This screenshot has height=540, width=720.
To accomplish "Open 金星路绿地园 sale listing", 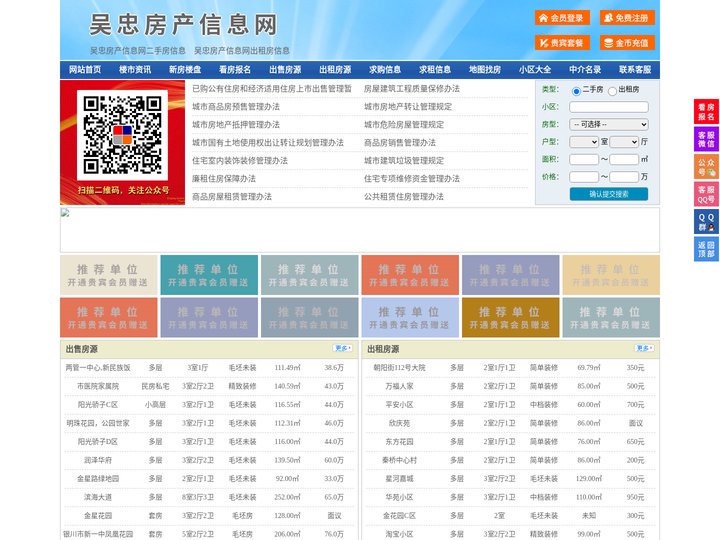I will (98, 478).
